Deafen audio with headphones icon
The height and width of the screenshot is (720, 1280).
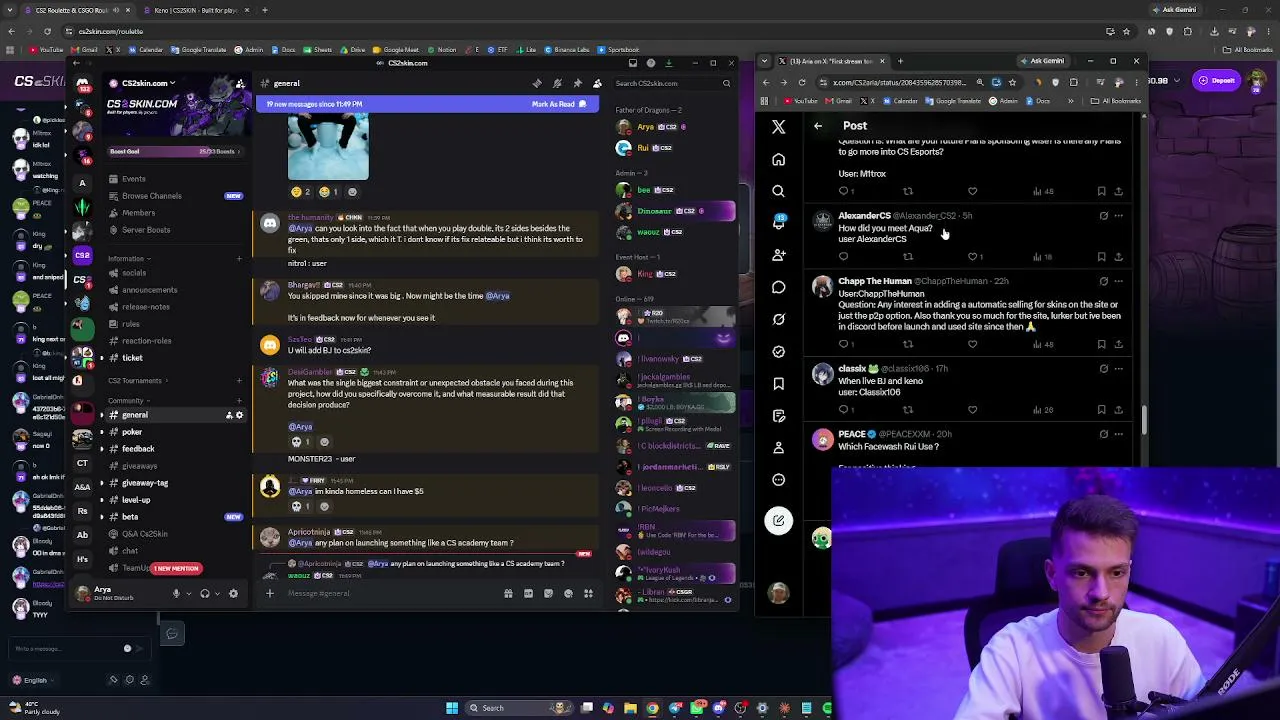pos(204,593)
